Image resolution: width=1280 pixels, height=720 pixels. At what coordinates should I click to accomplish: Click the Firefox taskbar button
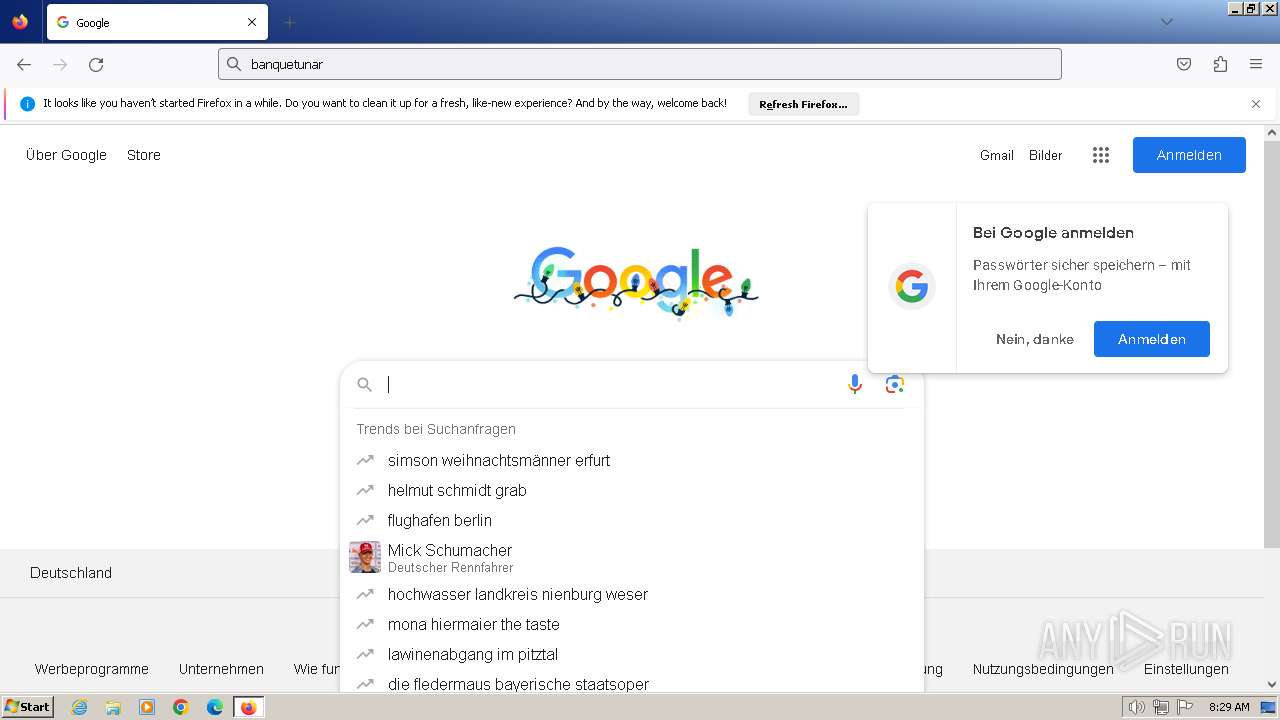pyautogui.click(x=249, y=707)
